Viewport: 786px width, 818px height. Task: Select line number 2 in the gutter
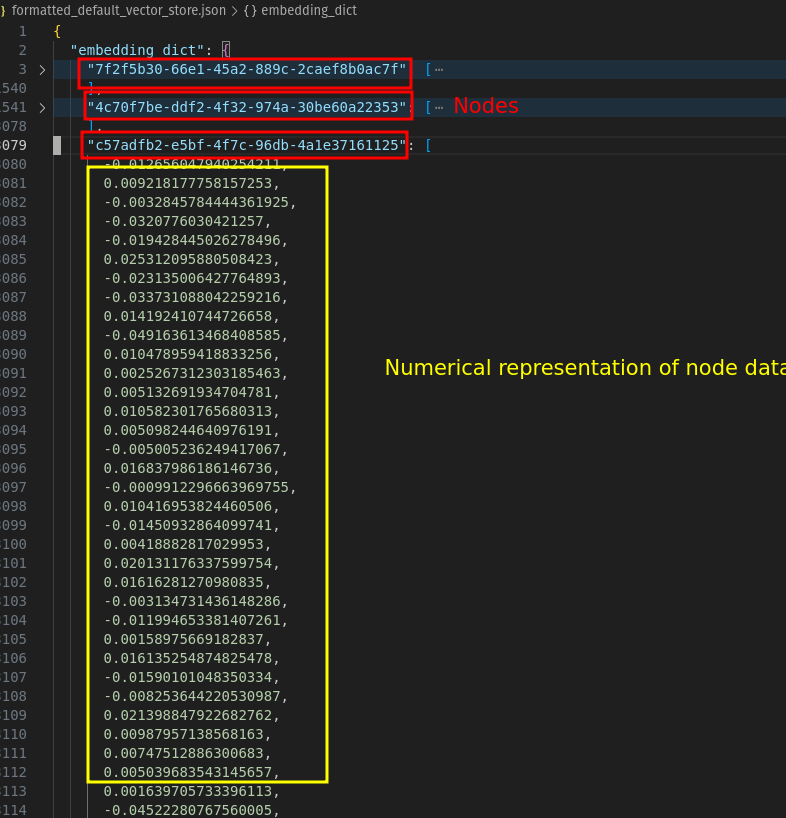[x=22, y=50]
